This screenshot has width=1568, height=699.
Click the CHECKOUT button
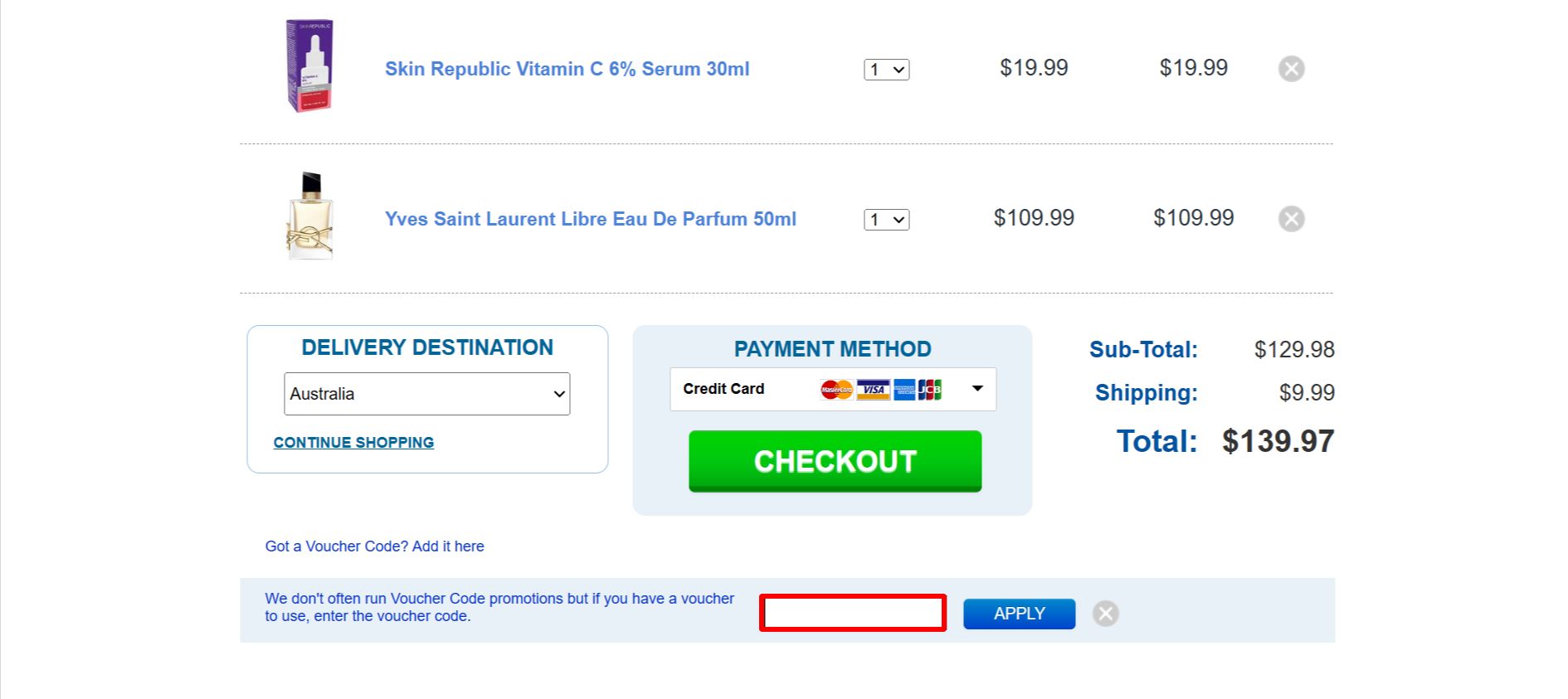pos(834,462)
